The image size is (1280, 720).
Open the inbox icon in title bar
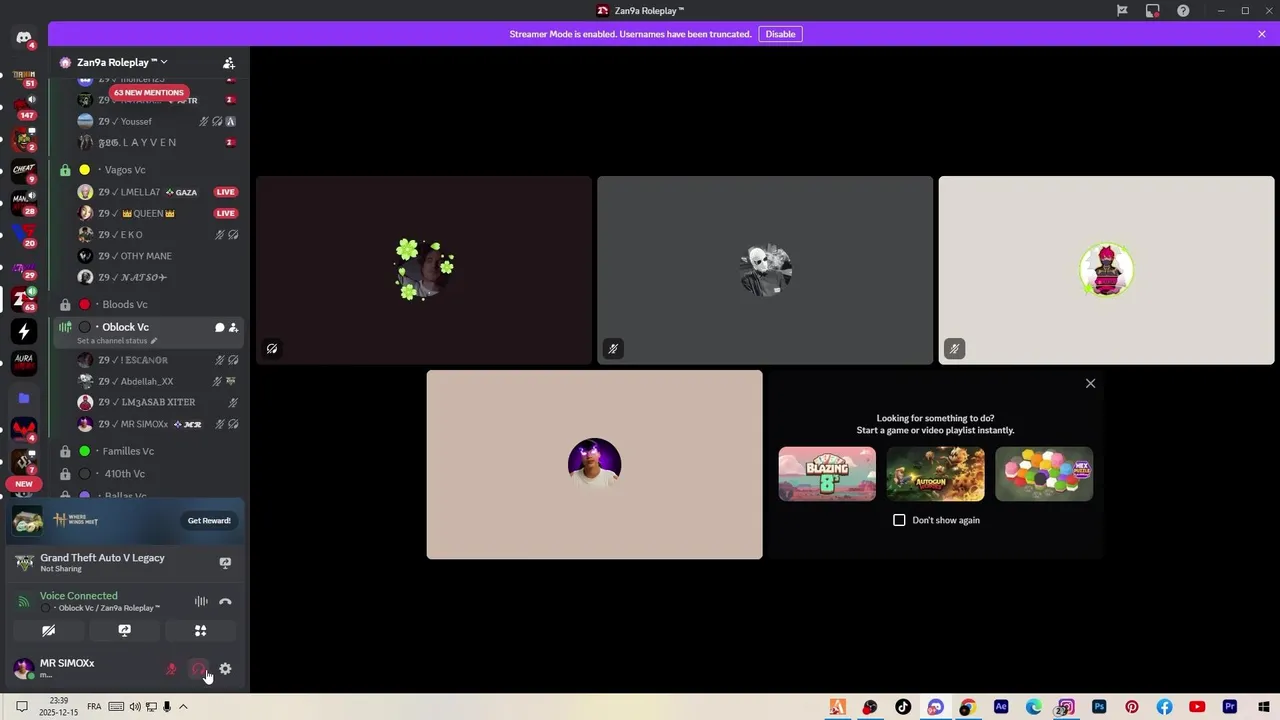click(1153, 11)
